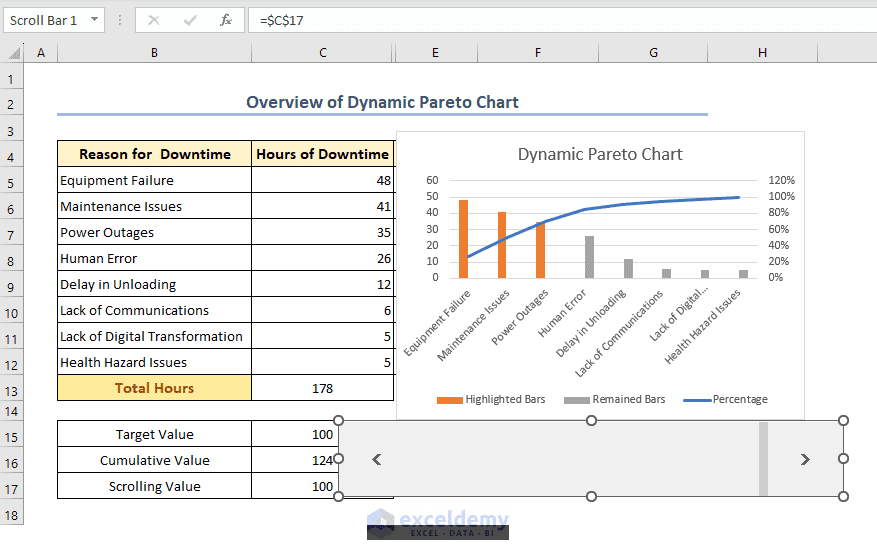Viewport: 877px width, 555px height.
Task: Click the scroll bar track area
Action: click(570, 459)
